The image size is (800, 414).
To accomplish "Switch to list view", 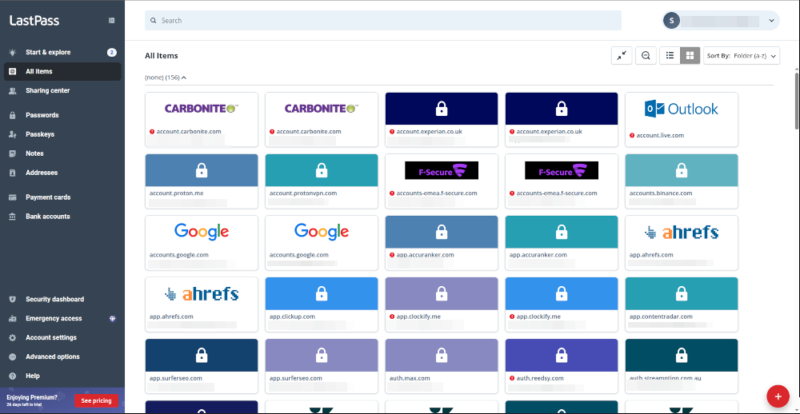I will tap(670, 56).
